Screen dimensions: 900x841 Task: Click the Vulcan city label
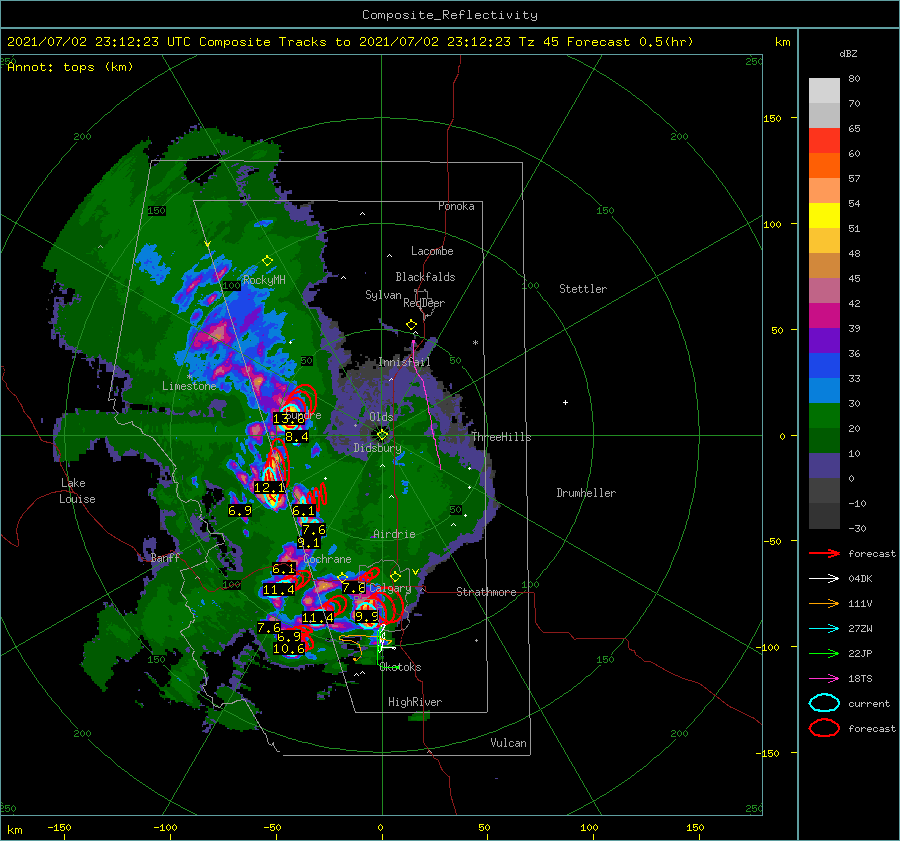click(509, 743)
